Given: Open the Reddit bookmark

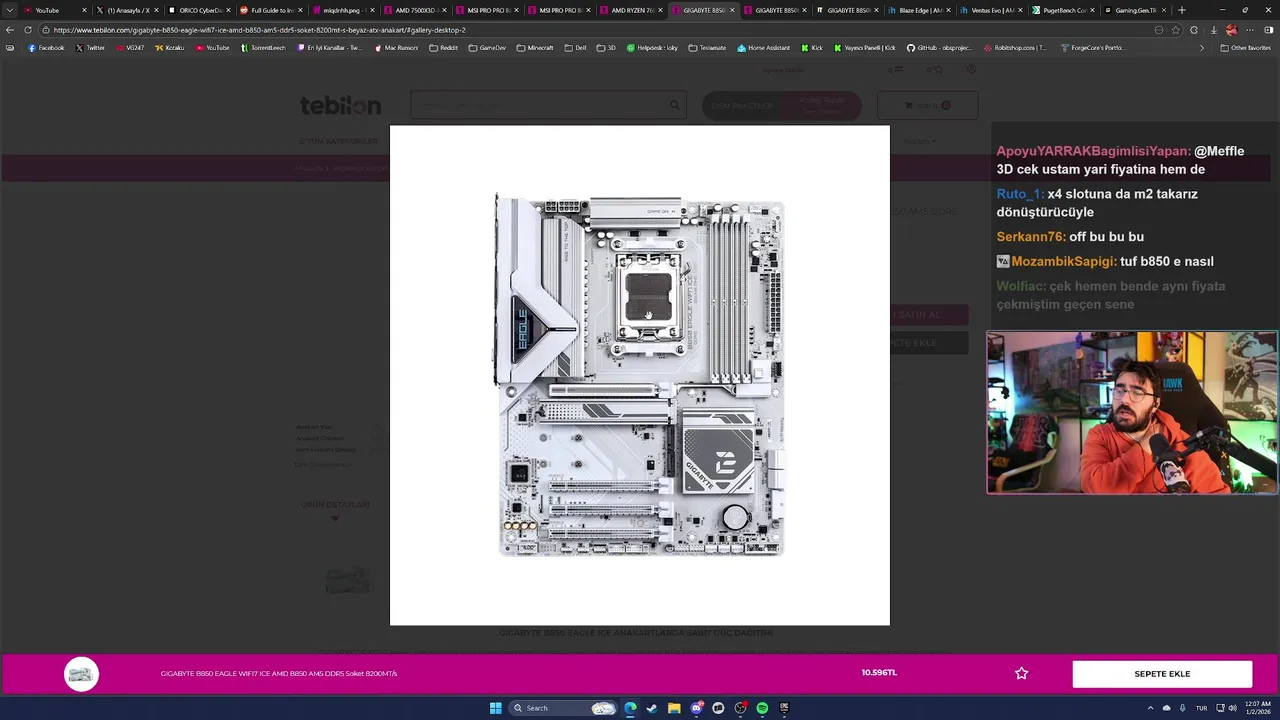Looking at the screenshot, I should [x=443, y=48].
